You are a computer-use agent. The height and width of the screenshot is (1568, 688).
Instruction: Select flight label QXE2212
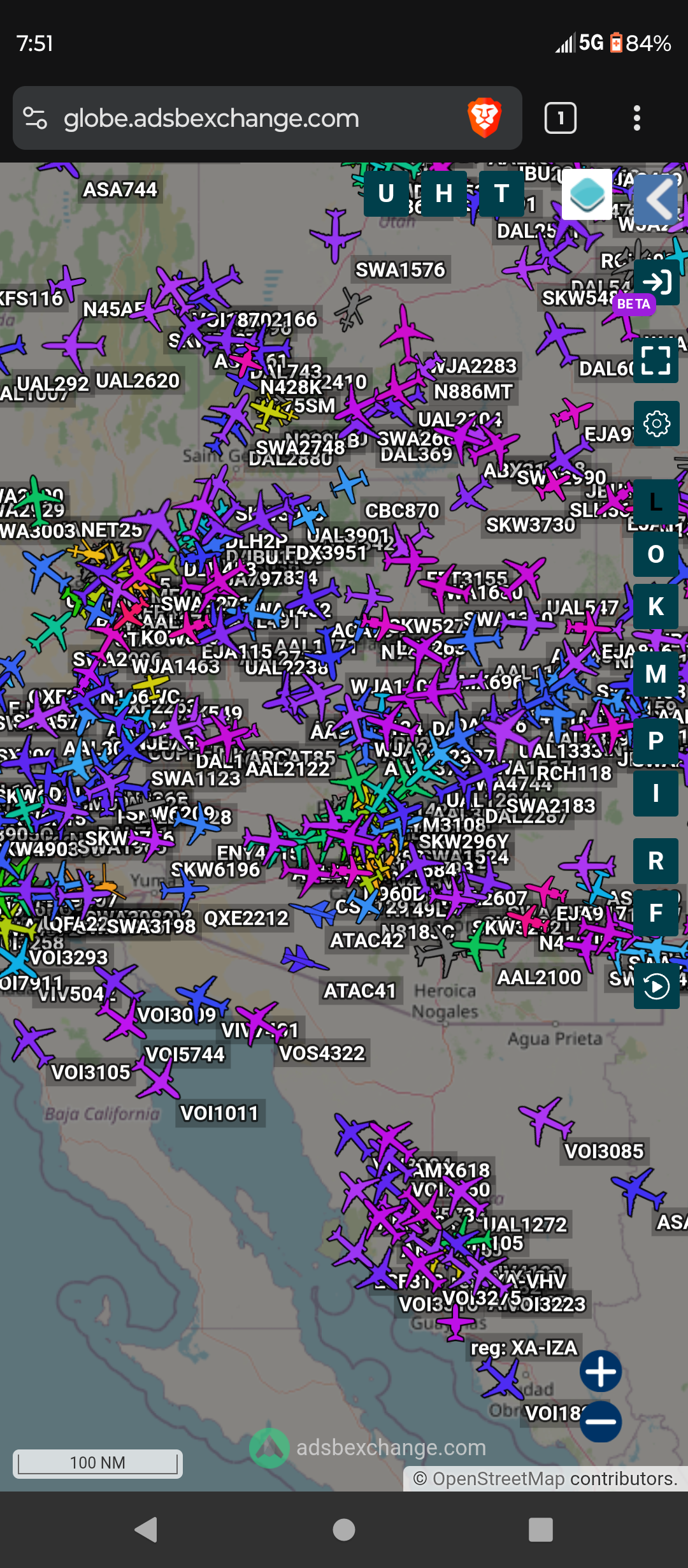pyautogui.click(x=246, y=918)
